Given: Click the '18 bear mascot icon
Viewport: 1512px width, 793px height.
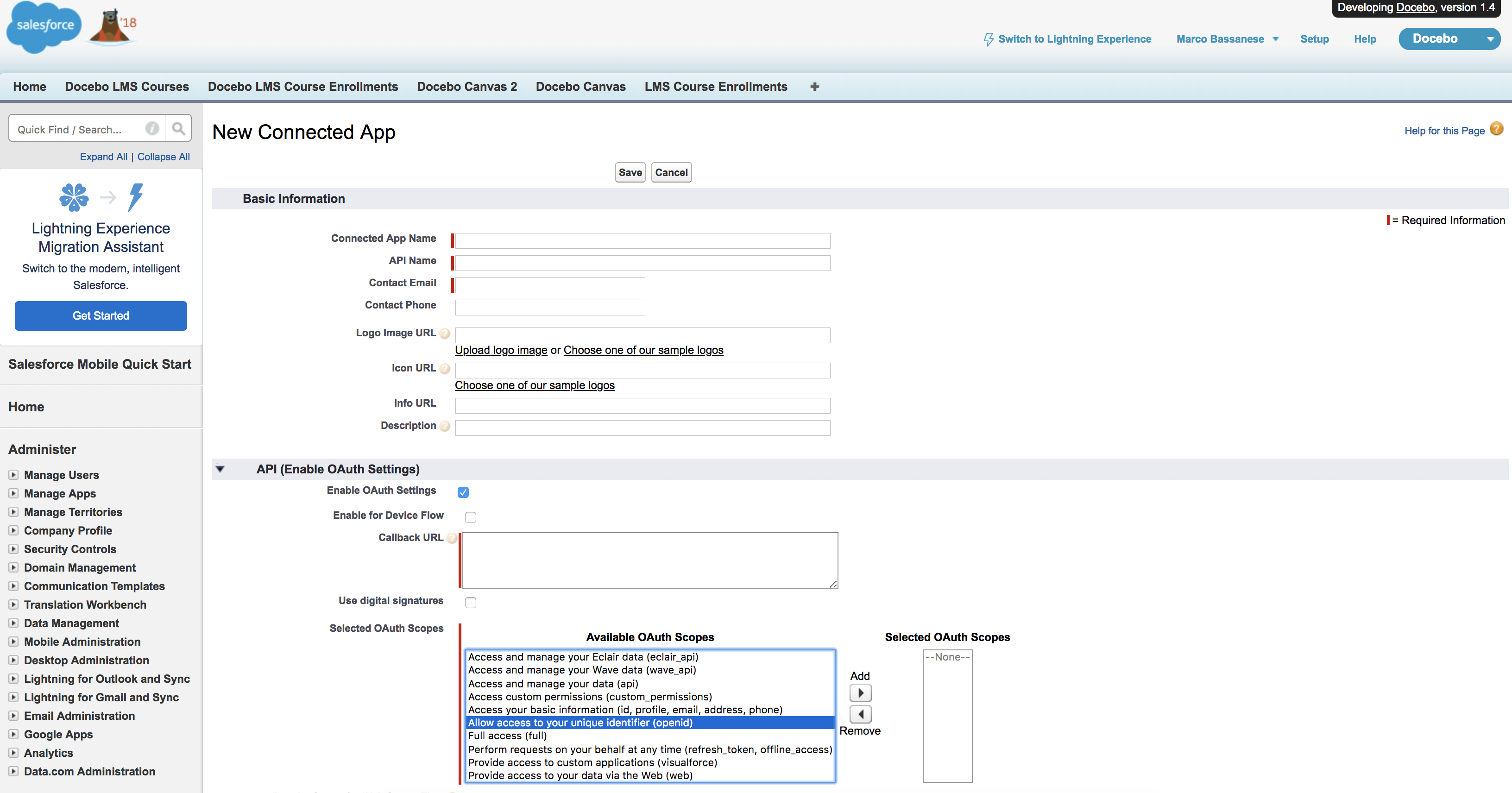Looking at the screenshot, I should coord(113,27).
